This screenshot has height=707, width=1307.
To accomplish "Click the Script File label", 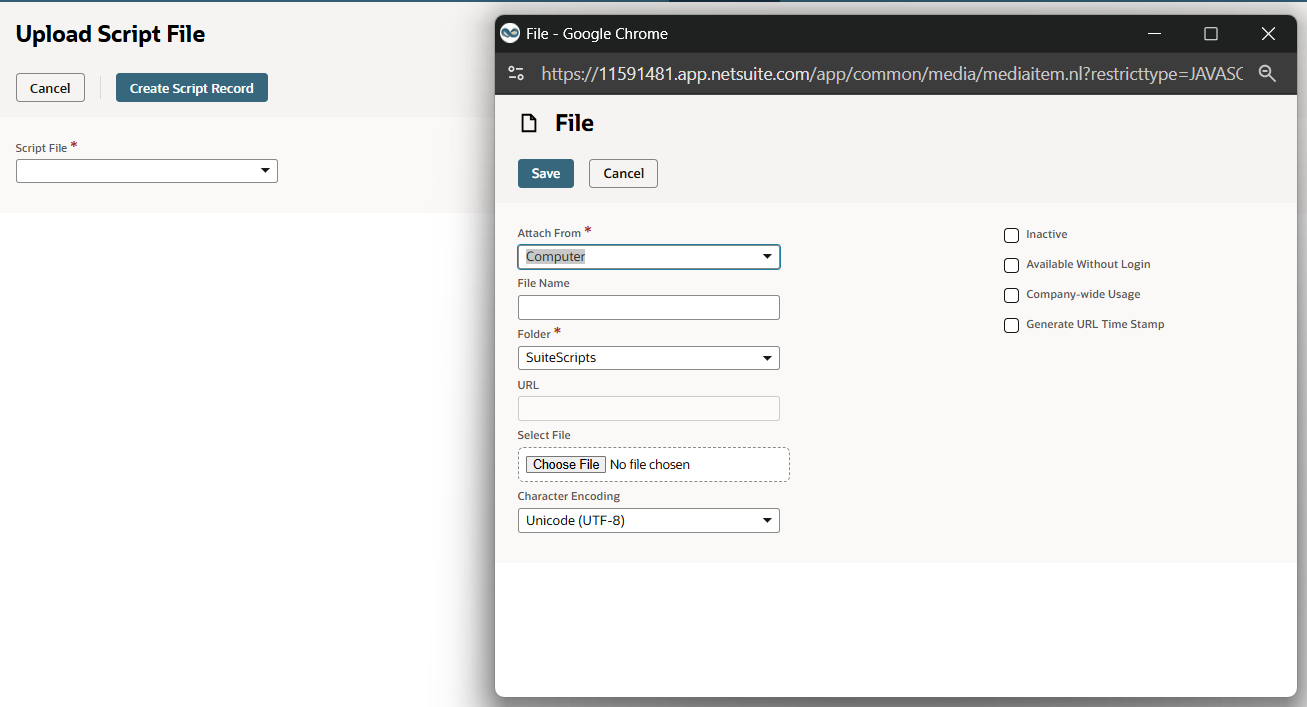I will 41,148.
